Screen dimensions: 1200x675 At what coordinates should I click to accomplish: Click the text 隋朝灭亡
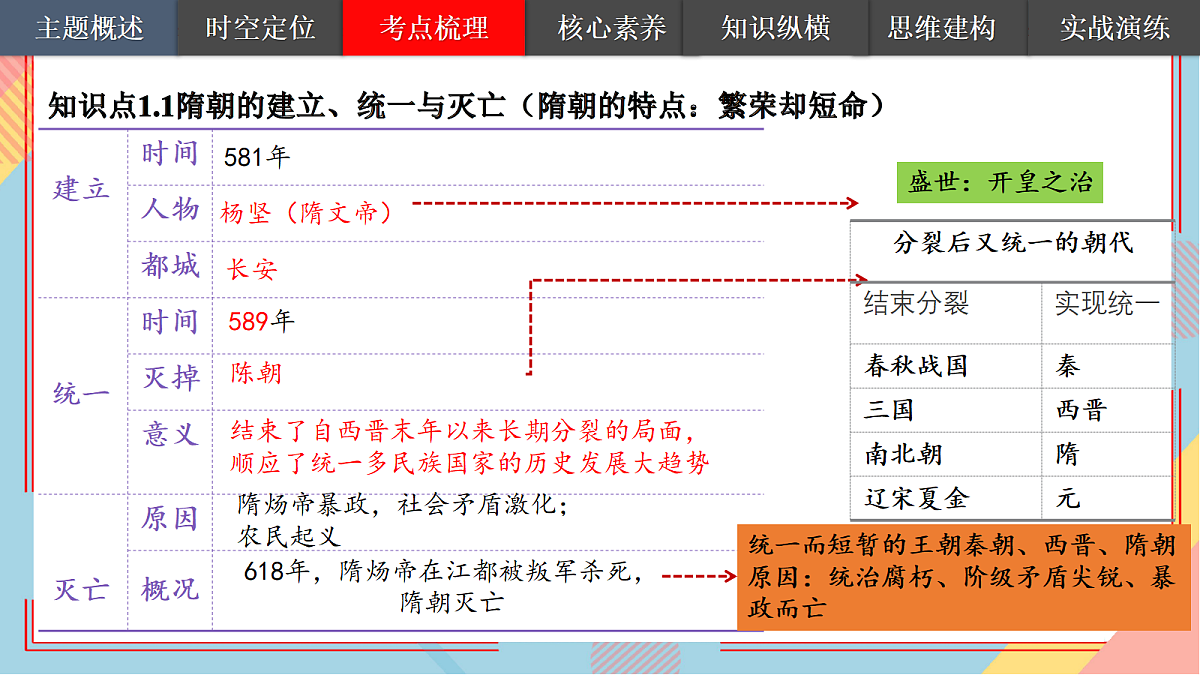[x=451, y=603]
